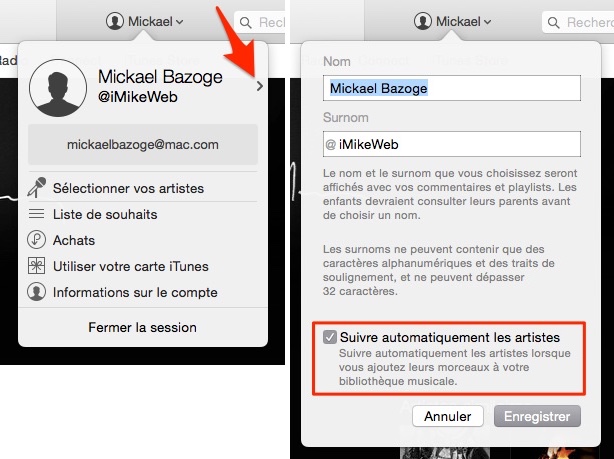Click the list icon next to Liste de souhaits
The height and width of the screenshot is (459, 614).
click(x=36, y=214)
